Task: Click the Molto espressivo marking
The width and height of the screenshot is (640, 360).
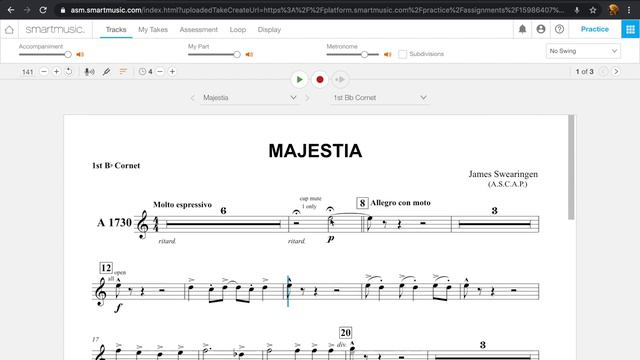Action: pos(182,204)
